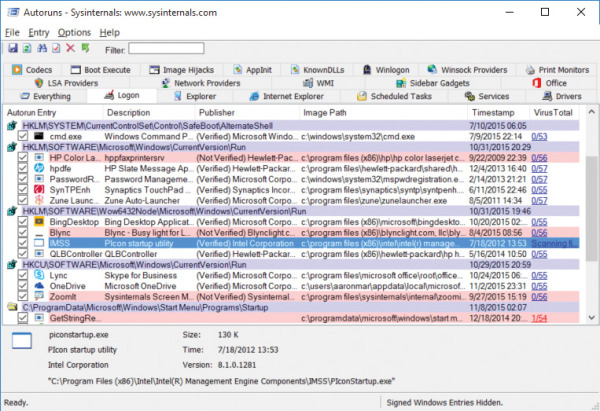Uncheck the HP Color La entry checkbox

(x=23, y=158)
